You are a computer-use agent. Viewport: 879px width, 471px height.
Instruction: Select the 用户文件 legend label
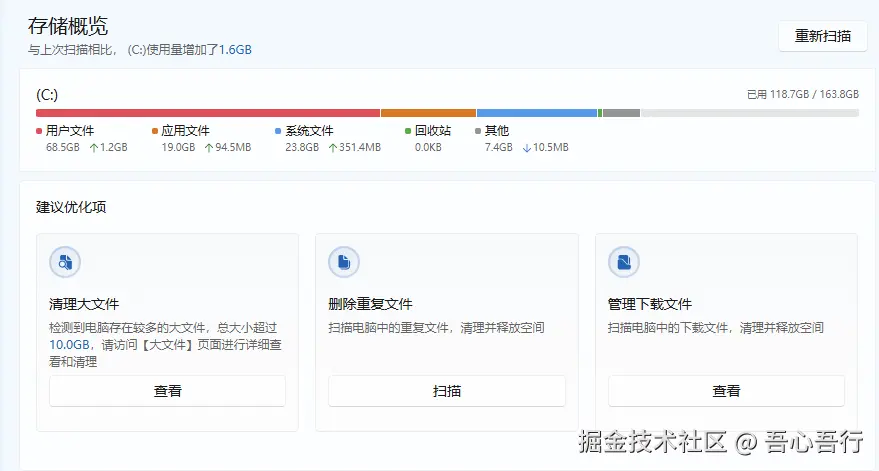[70, 131]
